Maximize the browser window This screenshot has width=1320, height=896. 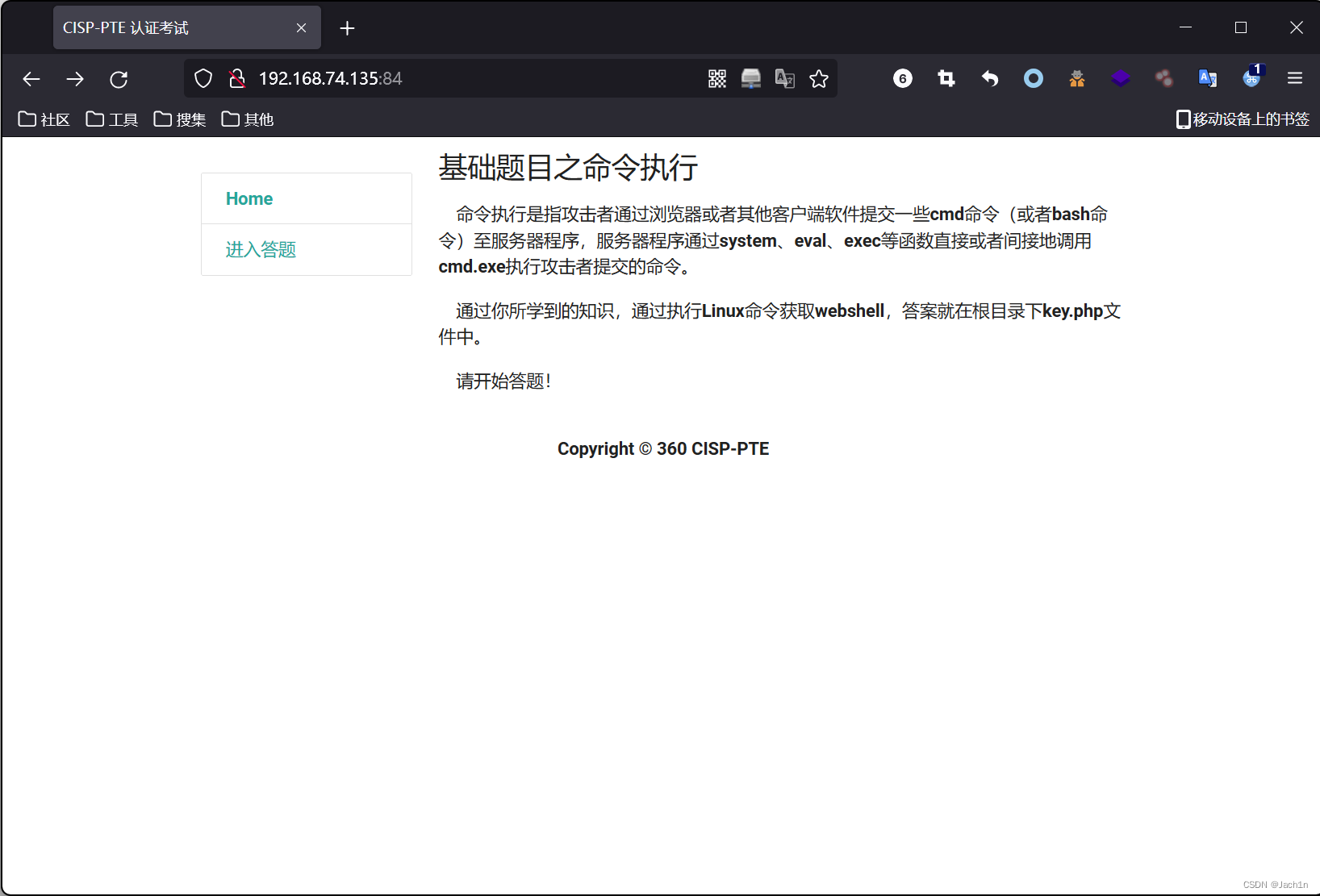tap(1241, 27)
